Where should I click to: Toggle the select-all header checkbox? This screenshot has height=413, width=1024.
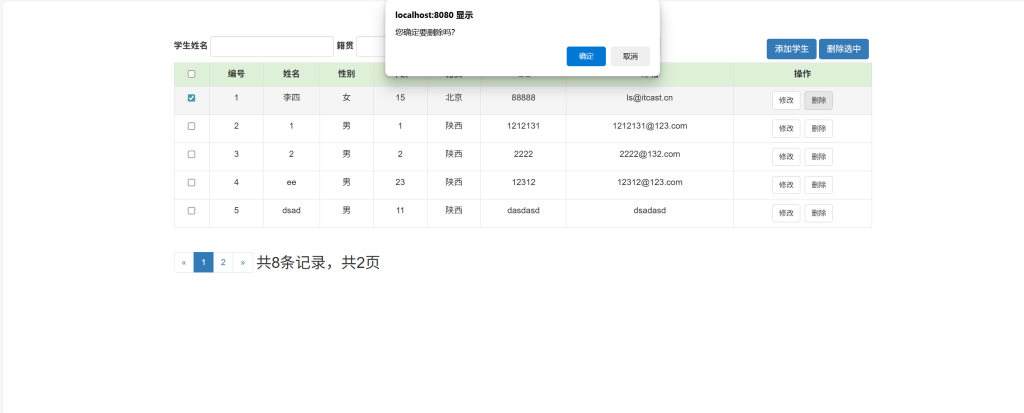point(191,74)
